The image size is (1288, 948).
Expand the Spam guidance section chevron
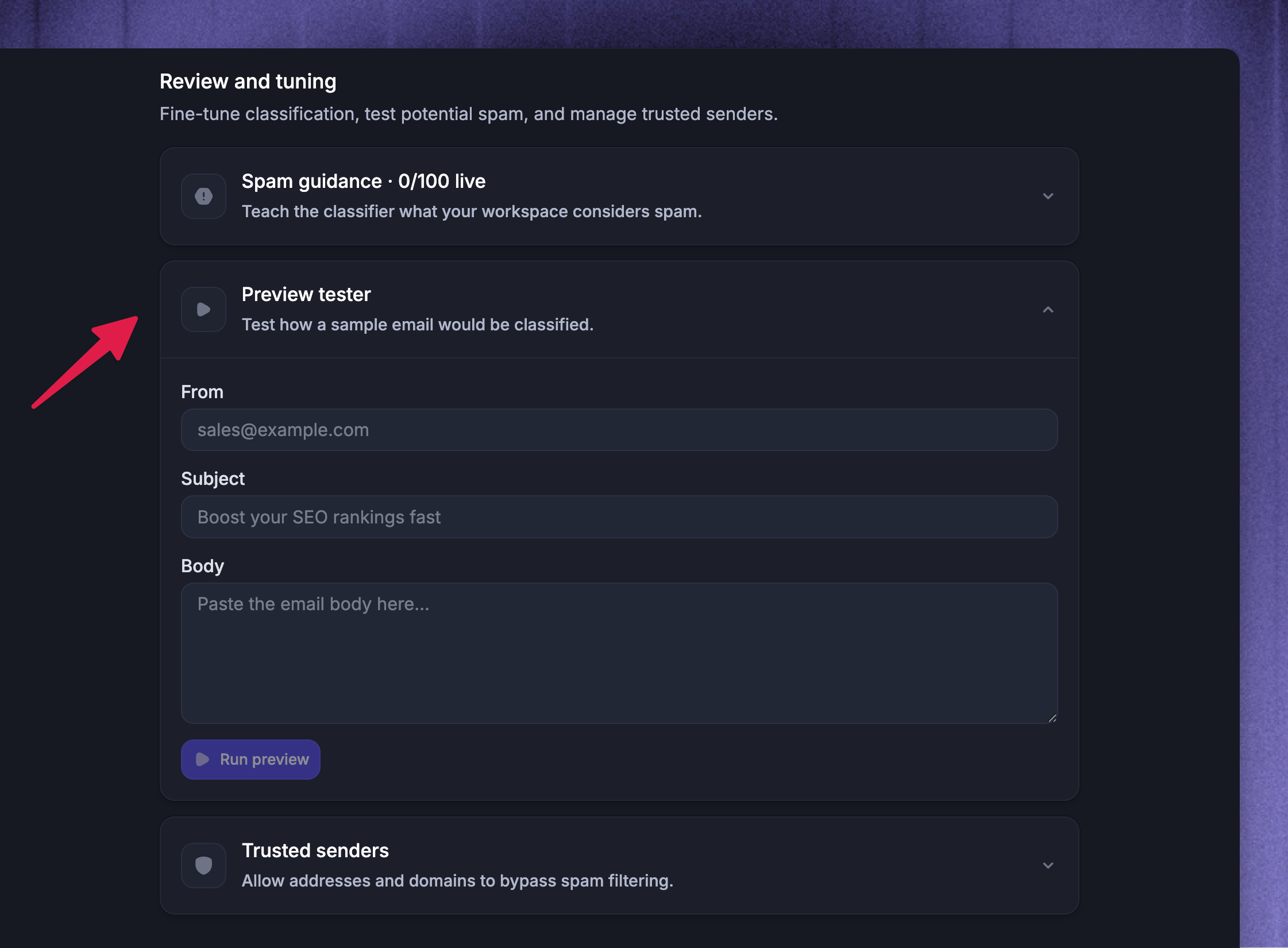tap(1048, 196)
